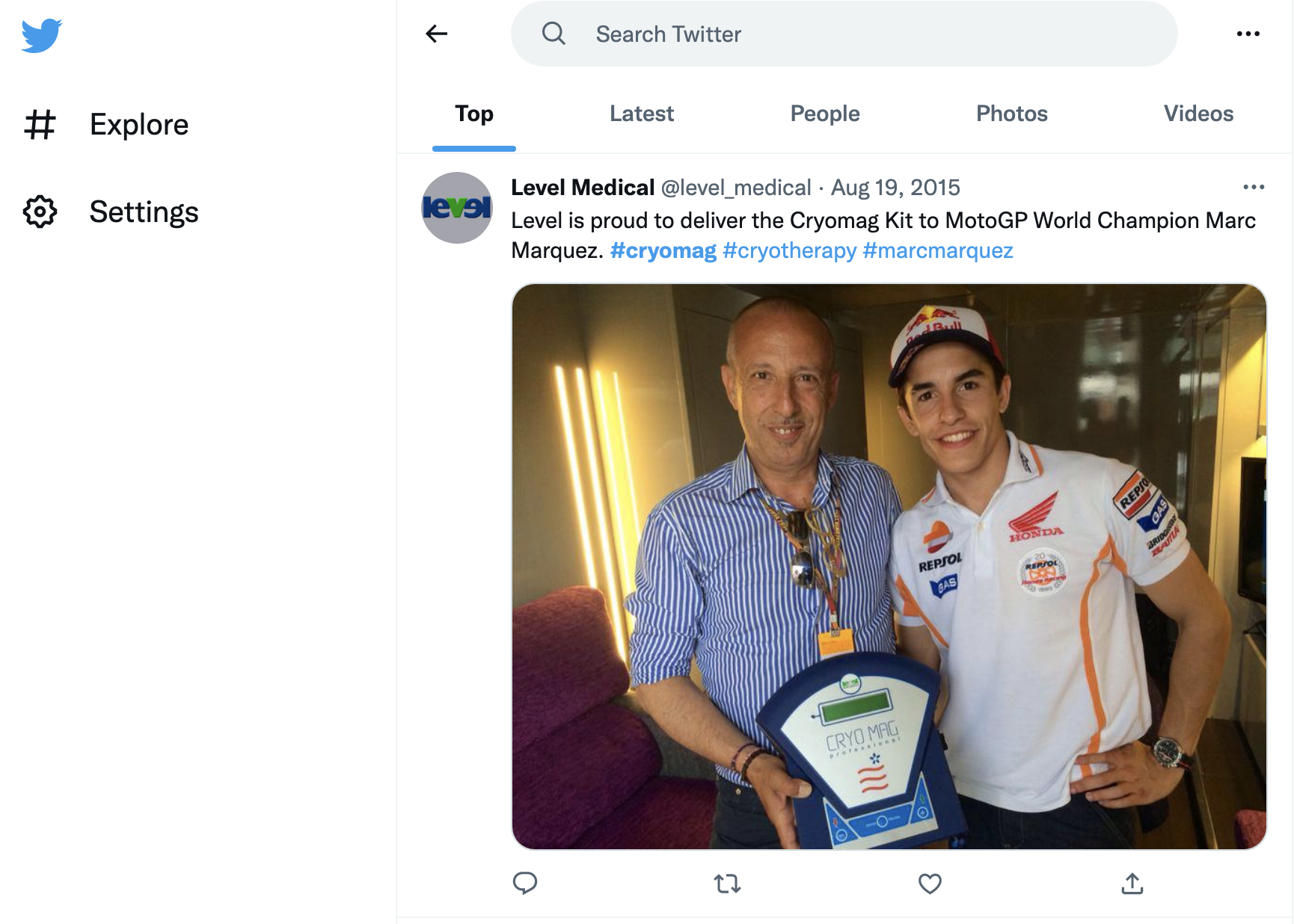Switch to the Latest tab
Screen dimensions: 1294x924
pos(641,114)
